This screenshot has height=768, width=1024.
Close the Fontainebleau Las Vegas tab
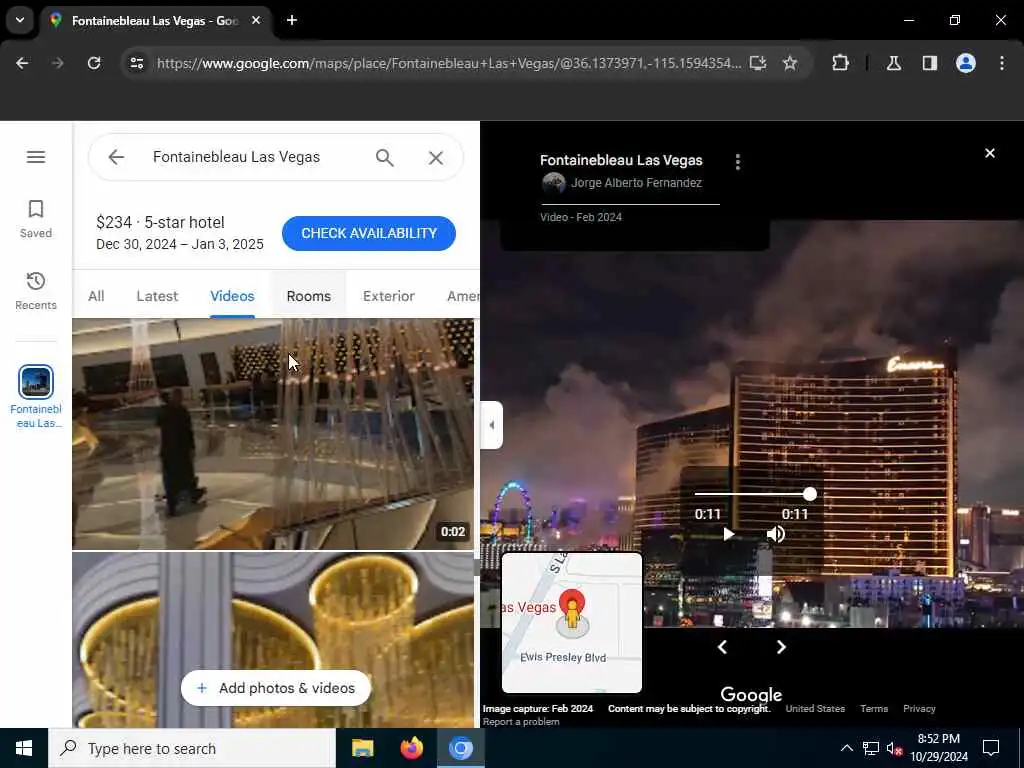tap(256, 20)
